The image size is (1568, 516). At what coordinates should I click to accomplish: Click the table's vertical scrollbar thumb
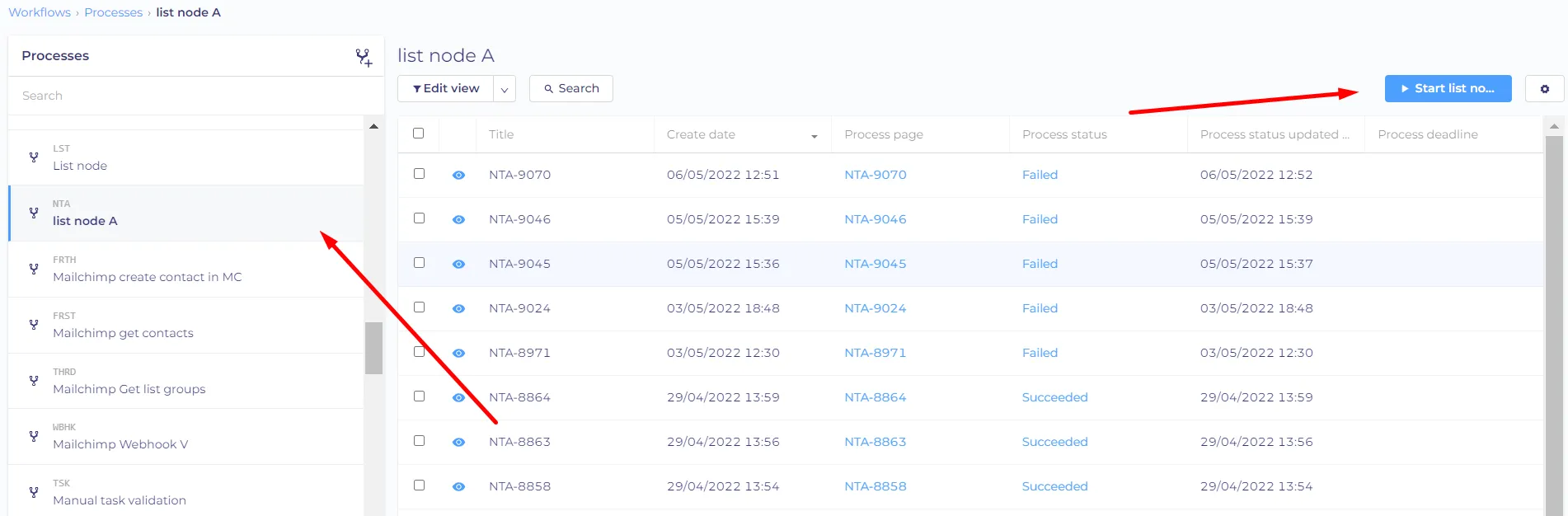click(1554, 326)
